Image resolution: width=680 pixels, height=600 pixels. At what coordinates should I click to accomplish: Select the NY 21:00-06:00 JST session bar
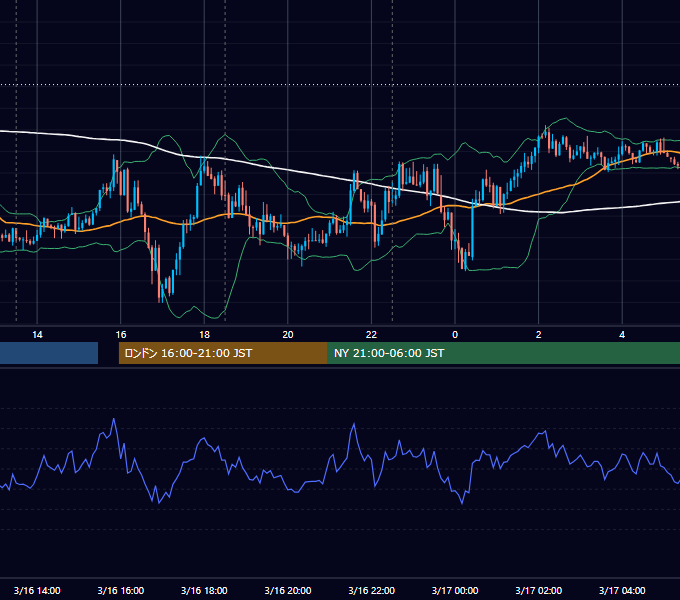[x=503, y=353]
